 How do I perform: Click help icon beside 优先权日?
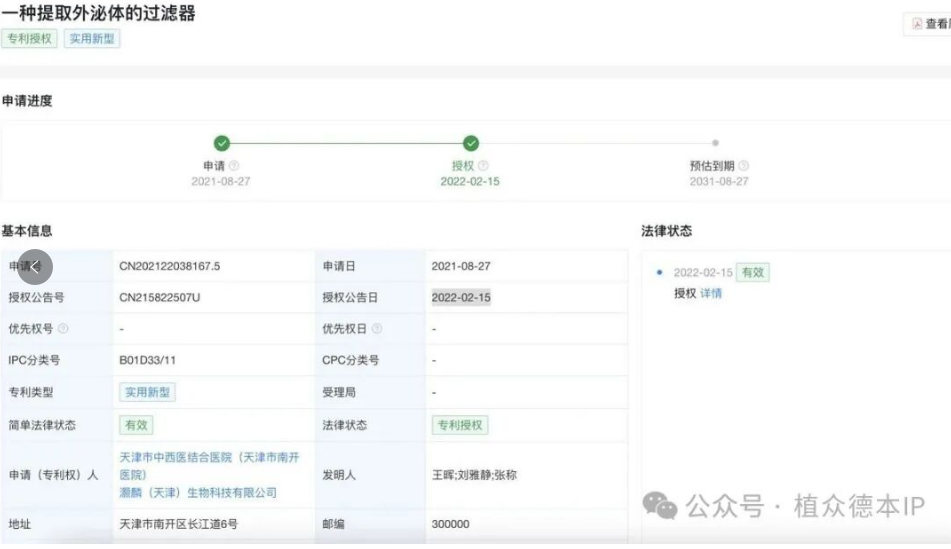[377, 329]
